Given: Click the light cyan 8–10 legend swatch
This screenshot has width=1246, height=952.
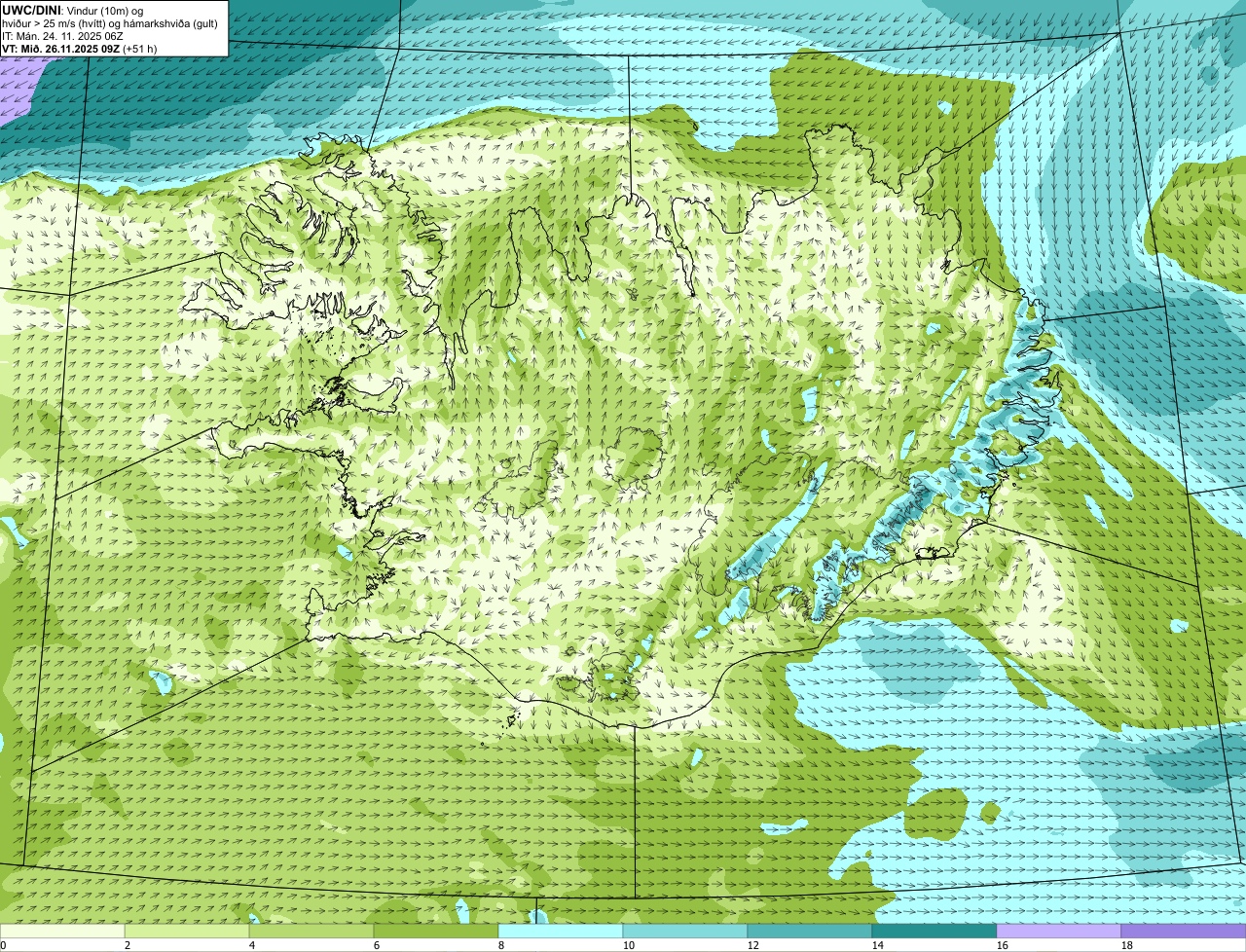Looking at the screenshot, I should (x=561, y=931).
